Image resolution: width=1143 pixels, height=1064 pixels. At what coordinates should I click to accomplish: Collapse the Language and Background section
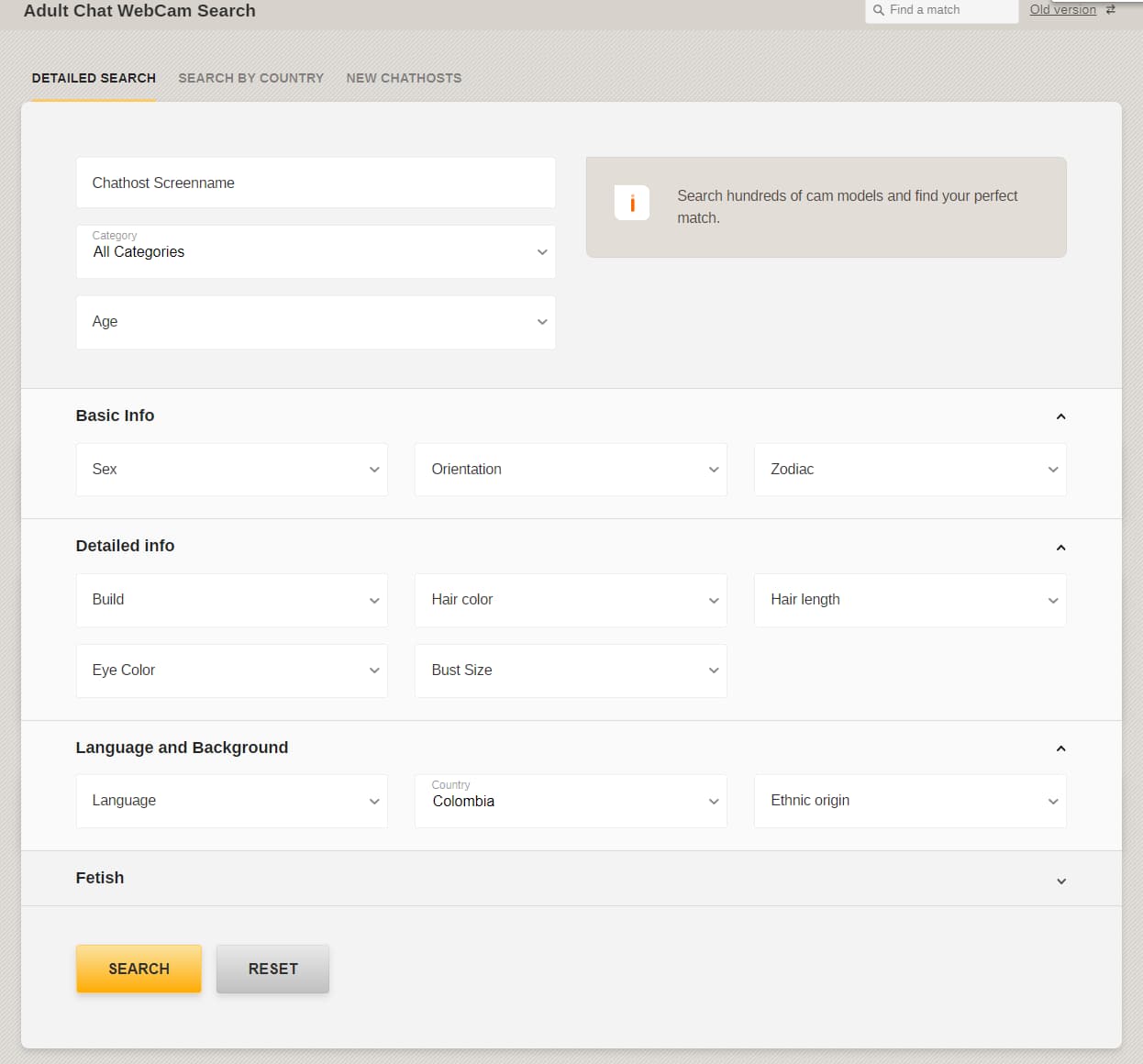coord(1060,748)
